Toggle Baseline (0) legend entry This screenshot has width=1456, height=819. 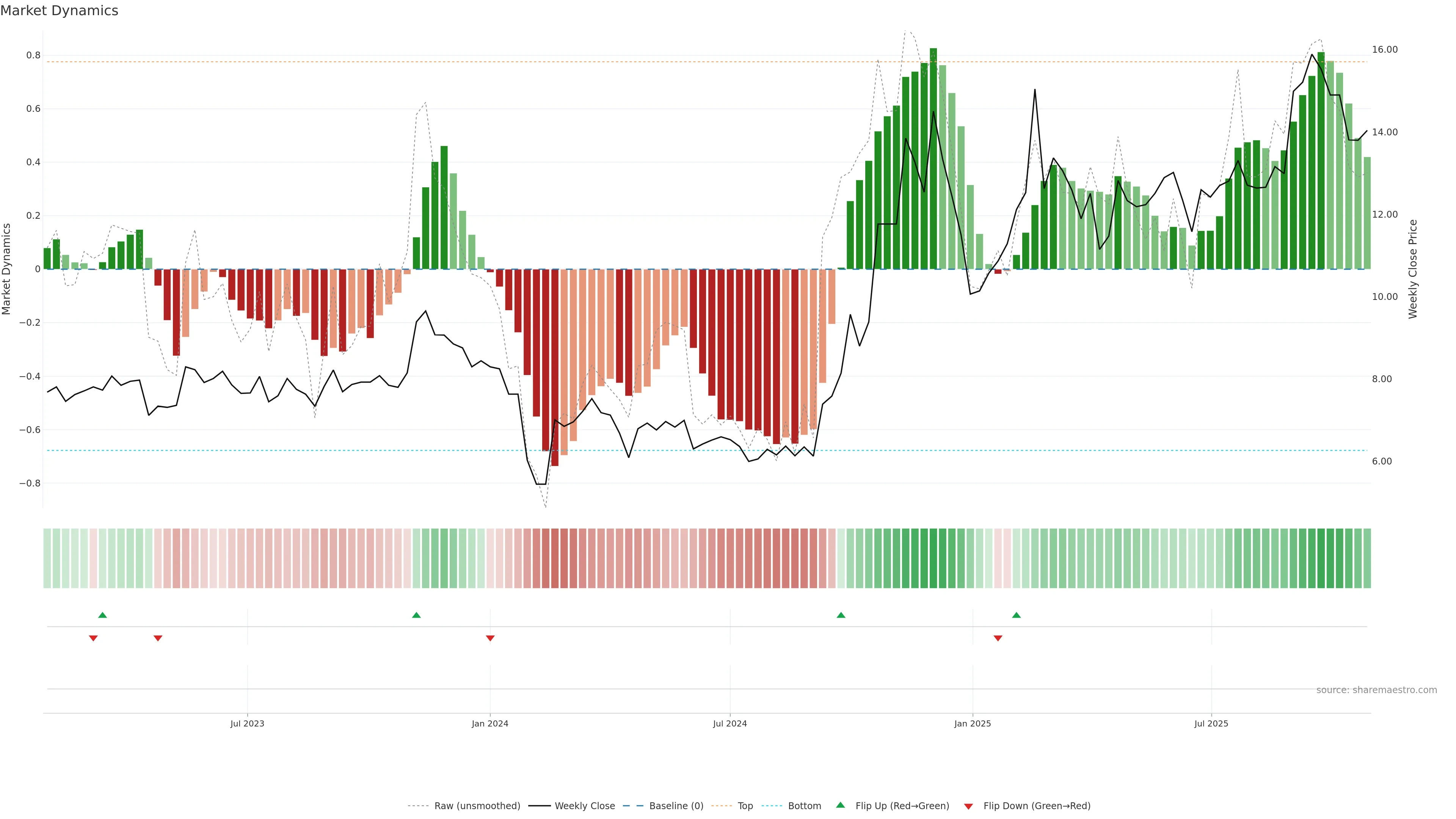pos(676,806)
